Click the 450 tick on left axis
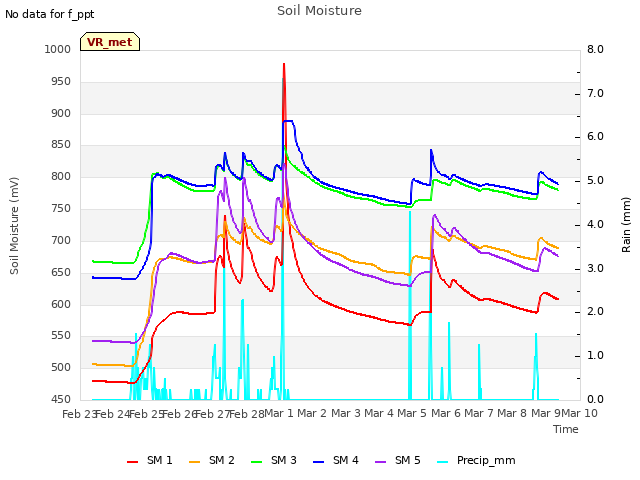The image size is (640, 480). pos(61,399)
